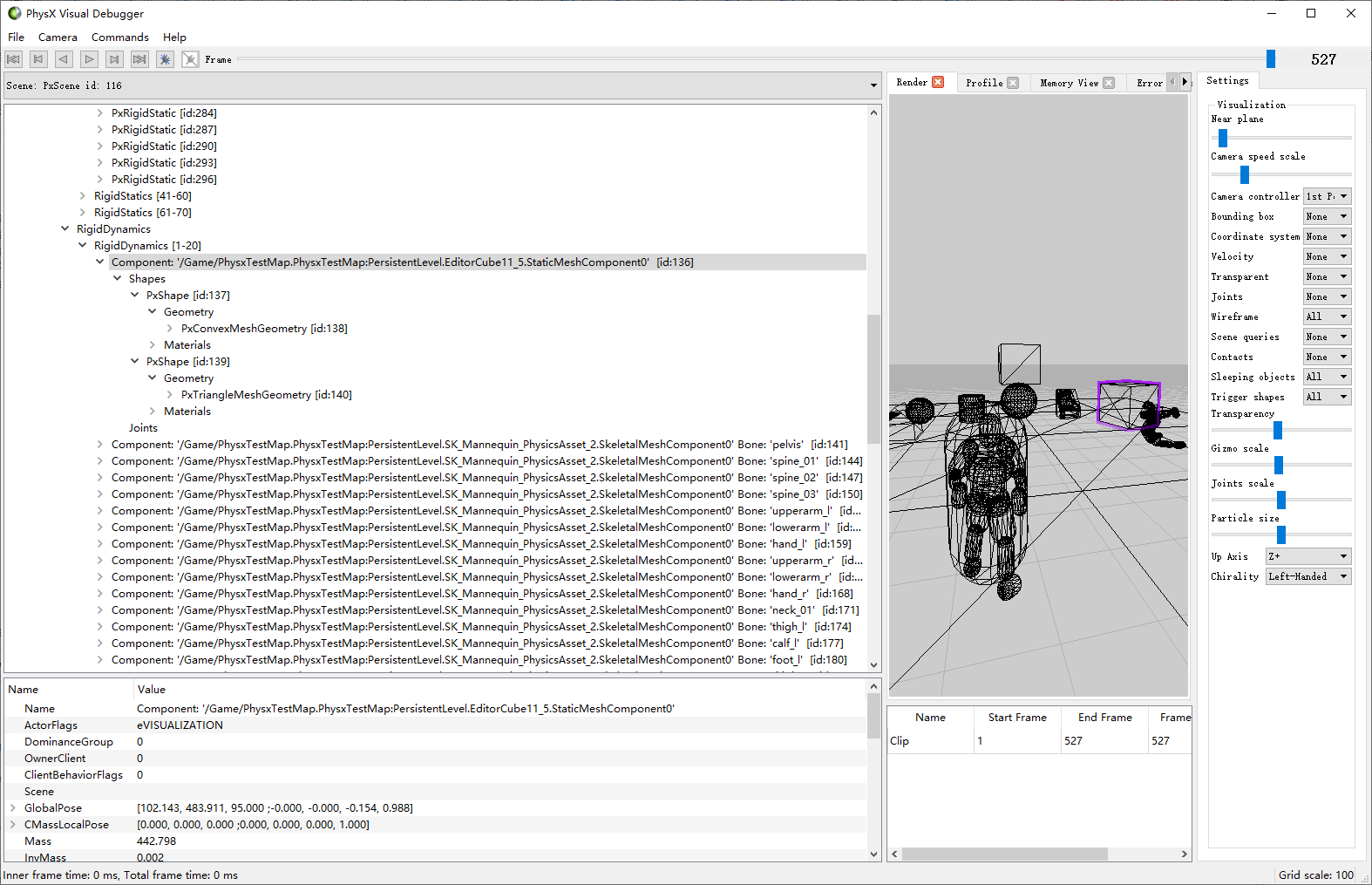Open the Bounding box dropdown
The image size is (1372, 885).
pos(1327,216)
